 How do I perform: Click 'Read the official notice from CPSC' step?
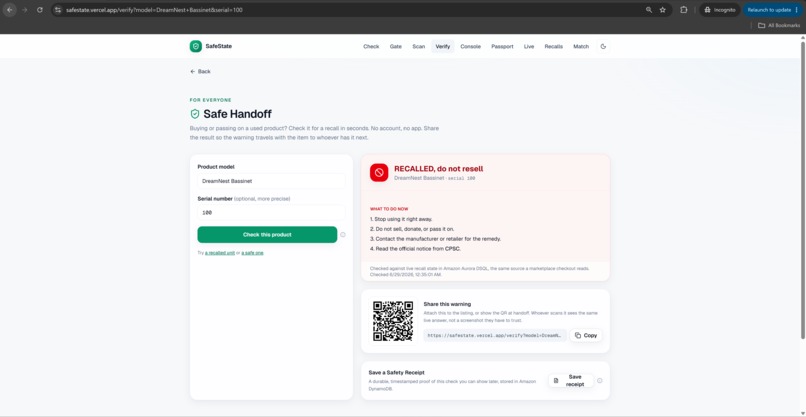click(x=415, y=249)
